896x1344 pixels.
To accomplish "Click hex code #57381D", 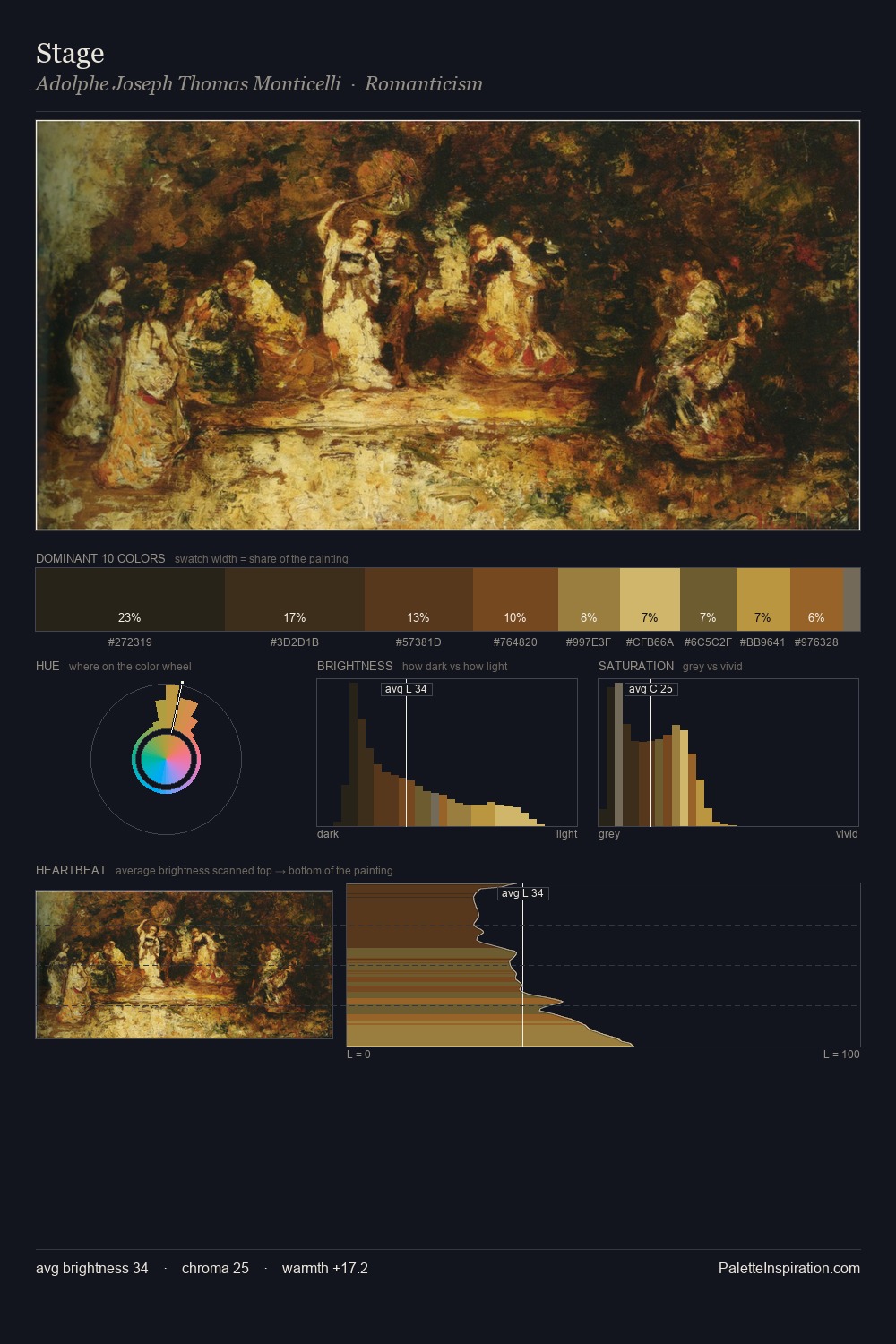I will [x=418, y=642].
